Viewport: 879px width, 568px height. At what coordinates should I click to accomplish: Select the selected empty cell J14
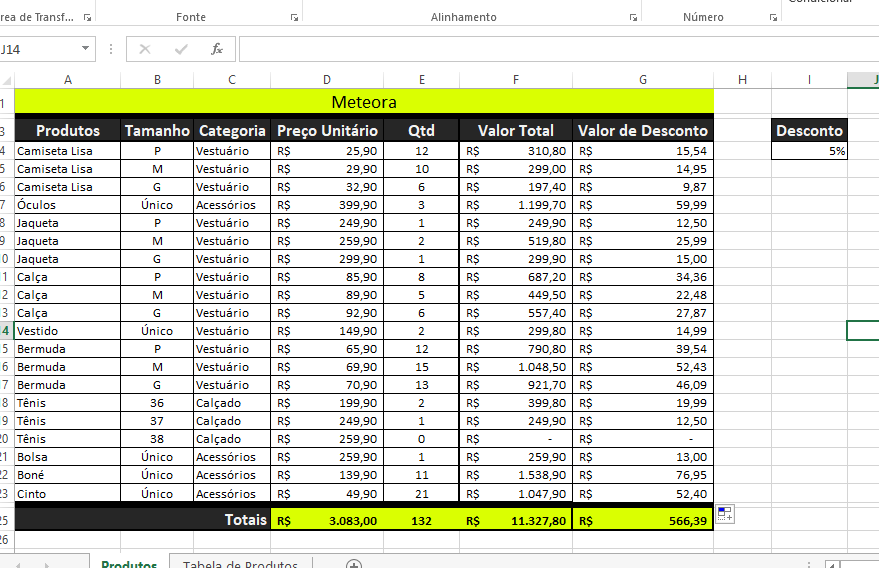863,331
